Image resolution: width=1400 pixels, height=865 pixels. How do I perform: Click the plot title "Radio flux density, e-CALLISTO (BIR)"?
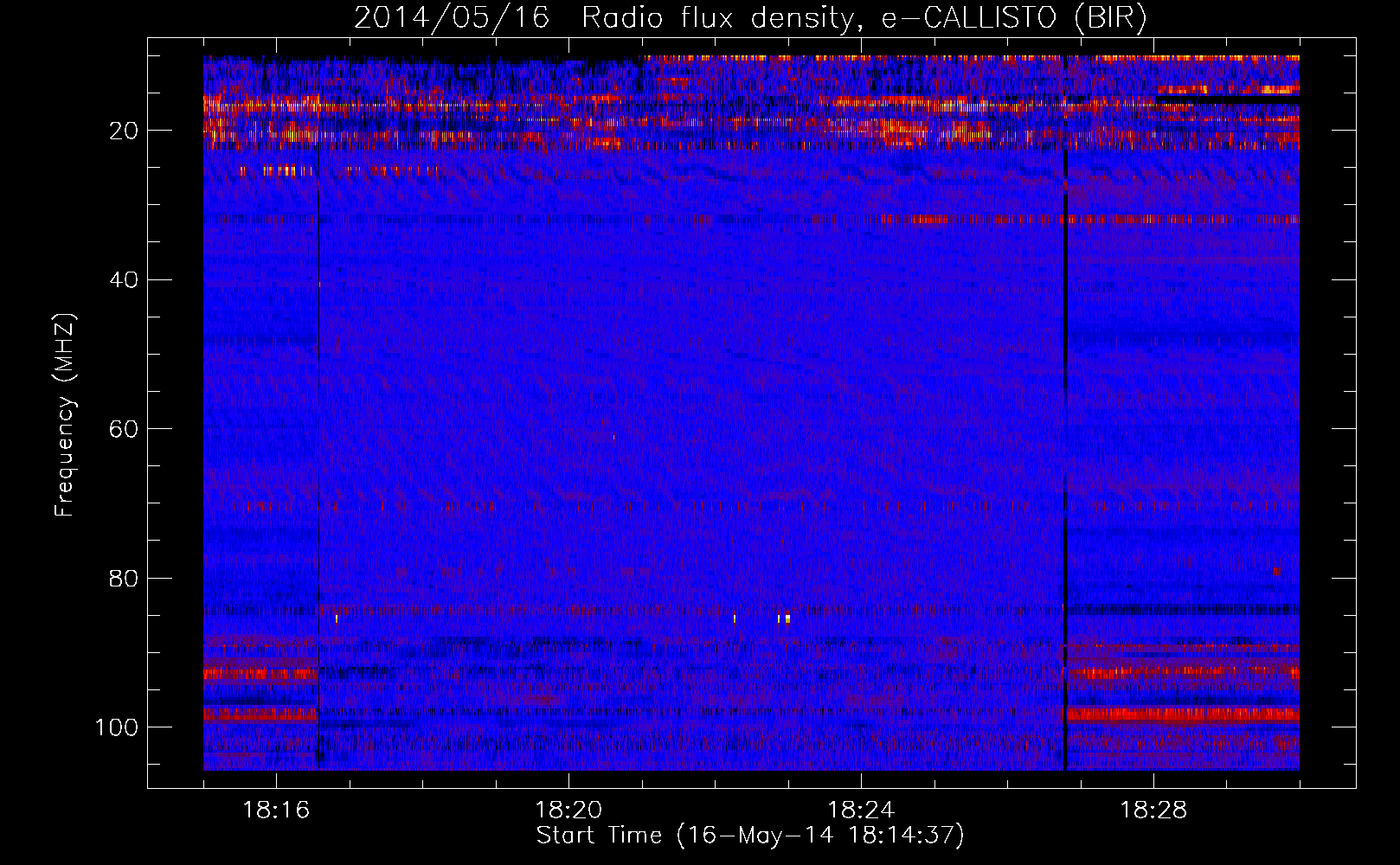click(x=864, y=17)
